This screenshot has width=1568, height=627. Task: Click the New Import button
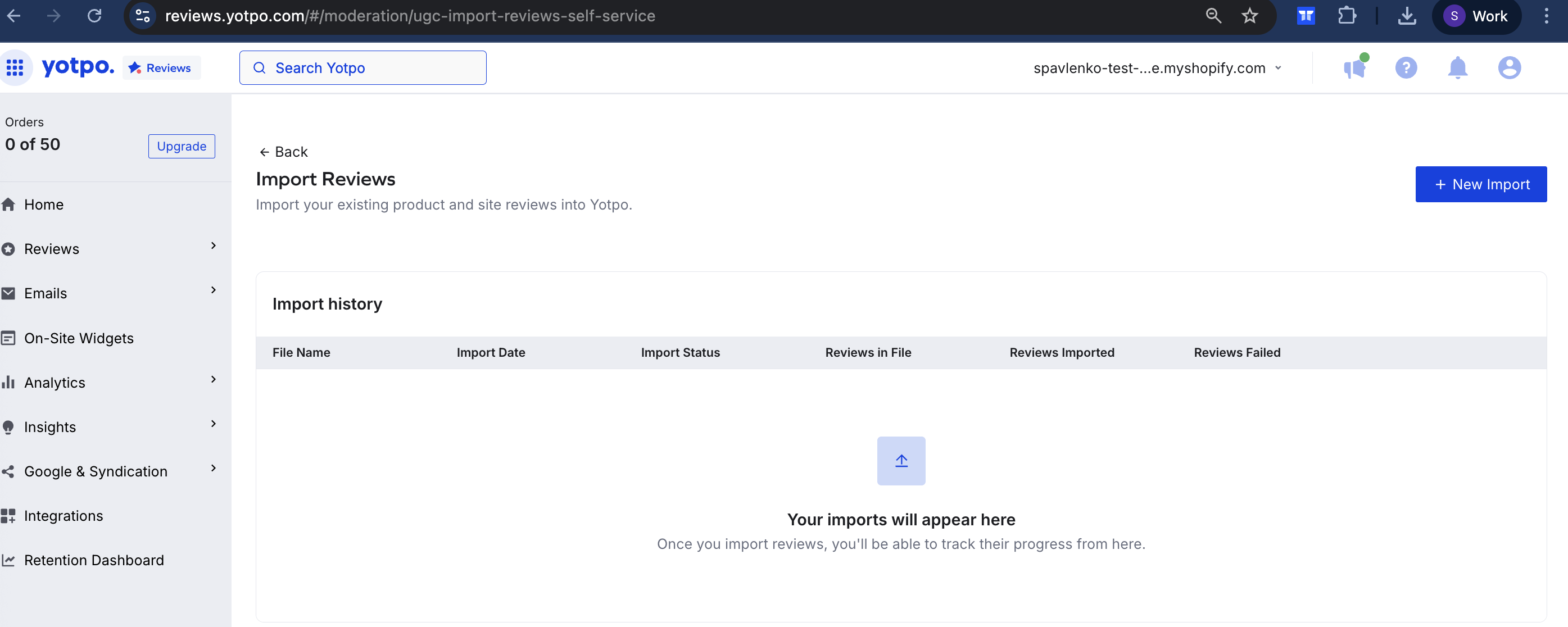1481,184
